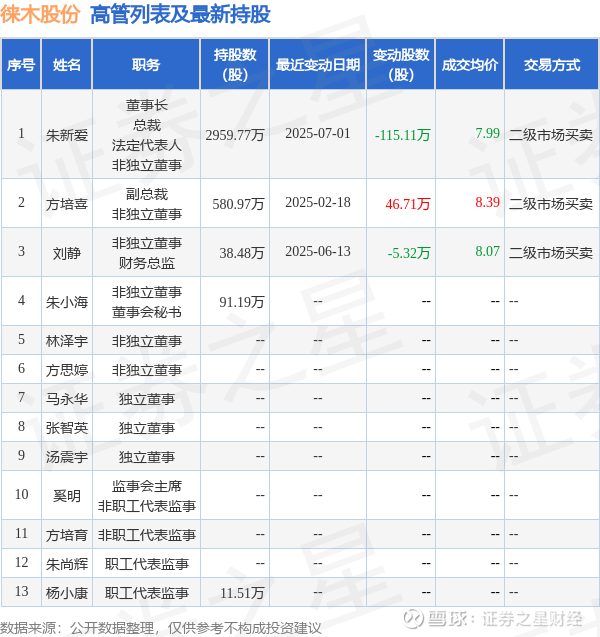
Task: Click the average price 8.39
Action: point(487,202)
